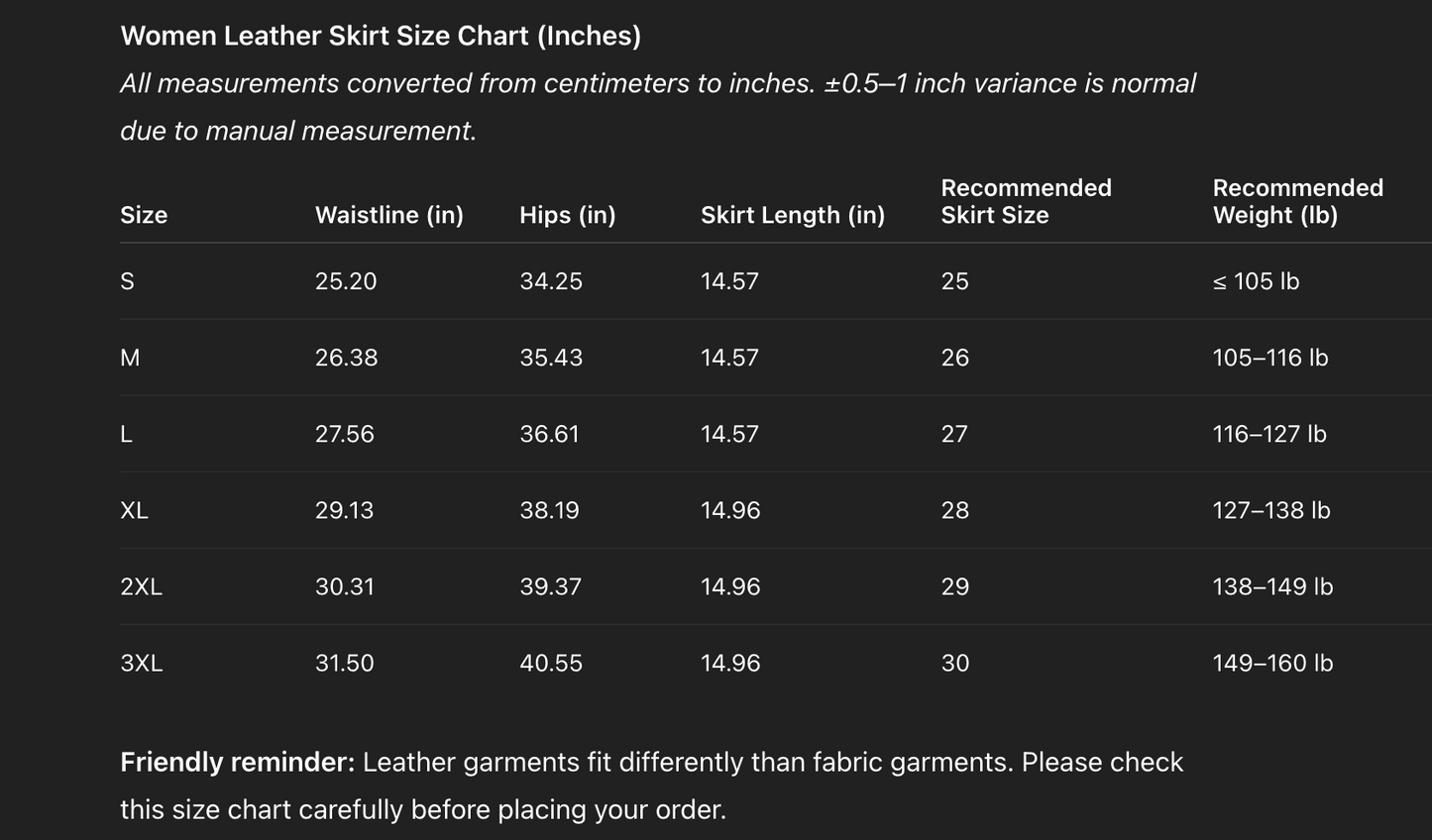This screenshot has width=1432, height=840.
Task: Select waistline value 26.38 for size M
Action: (346, 358)
